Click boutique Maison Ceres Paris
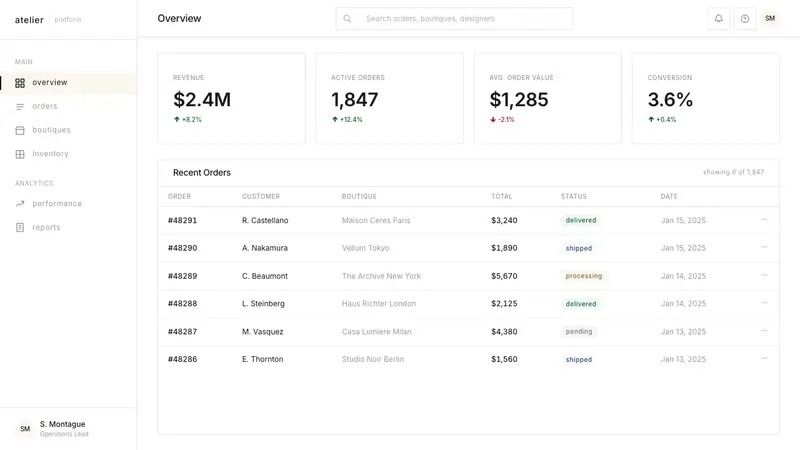The image size is (800, 450). point(376,220)
